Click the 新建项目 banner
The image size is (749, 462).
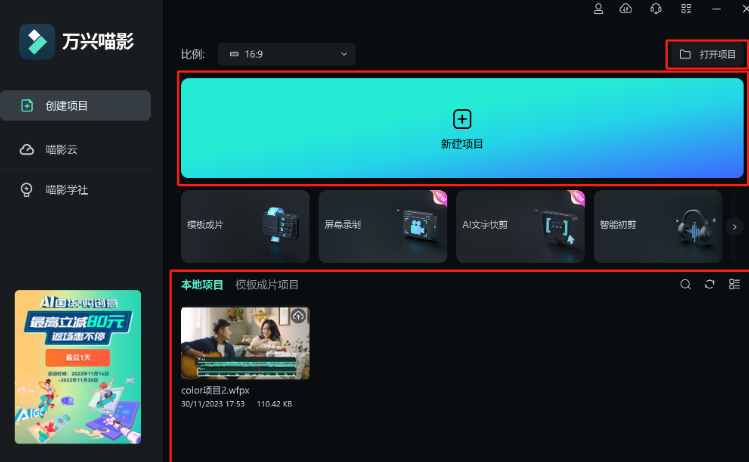click(x=462, y=128)
